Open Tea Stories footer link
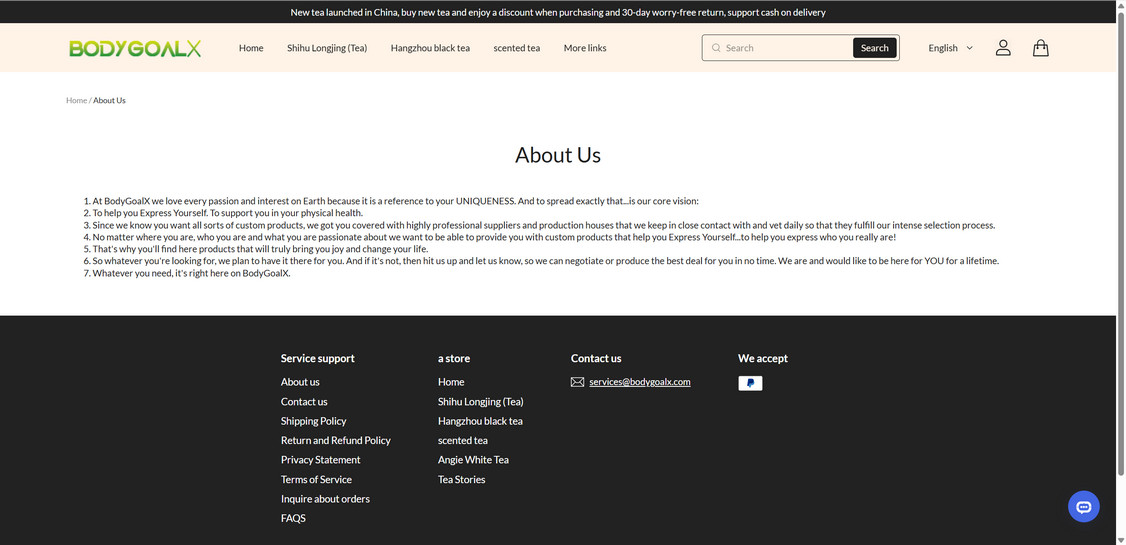Screen dimensions: 1126x545 point(462,480)
